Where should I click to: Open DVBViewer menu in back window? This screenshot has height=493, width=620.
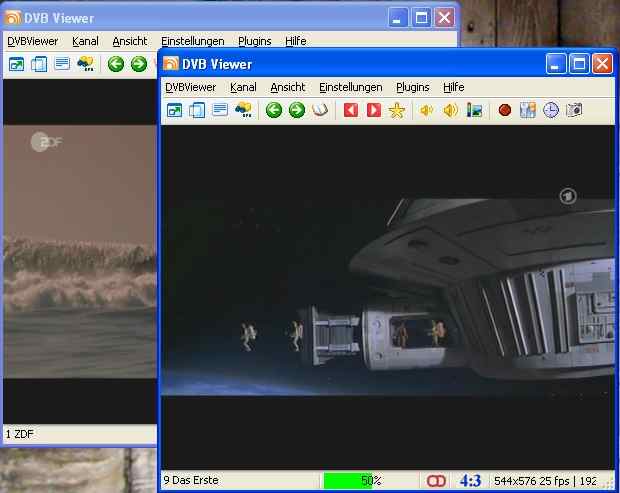[32, 41]
